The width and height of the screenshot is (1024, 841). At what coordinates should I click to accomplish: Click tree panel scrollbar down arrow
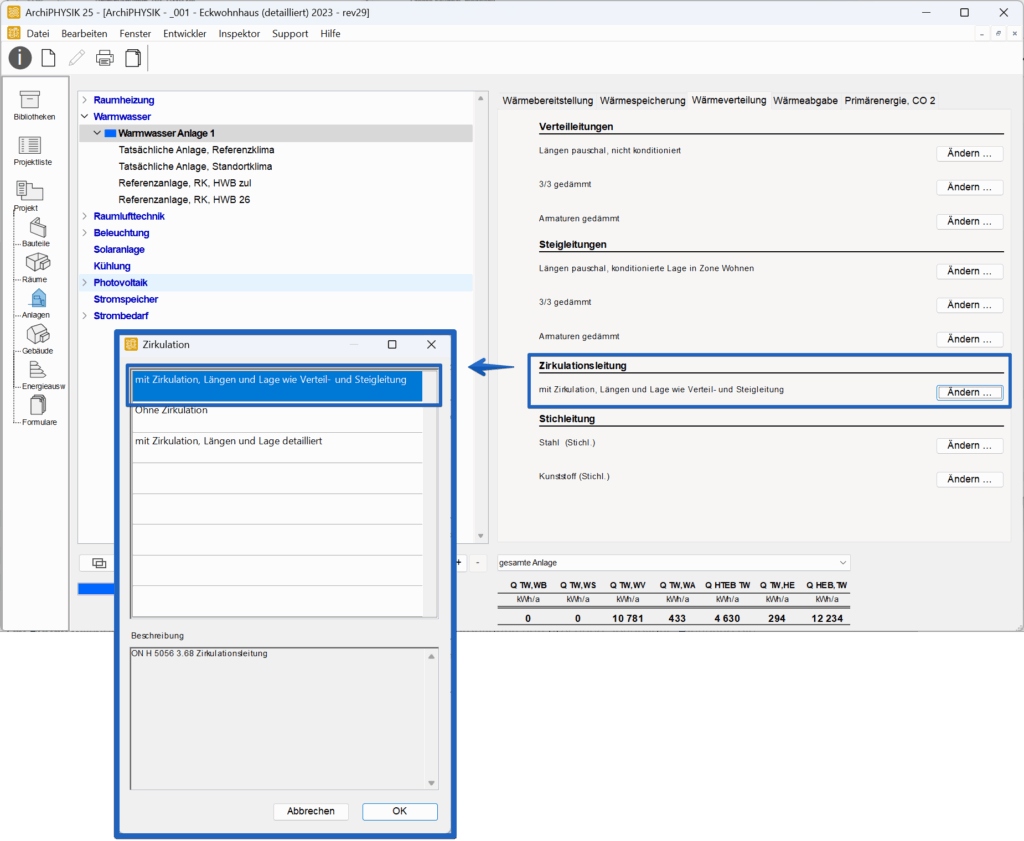[x=481, y=536]
